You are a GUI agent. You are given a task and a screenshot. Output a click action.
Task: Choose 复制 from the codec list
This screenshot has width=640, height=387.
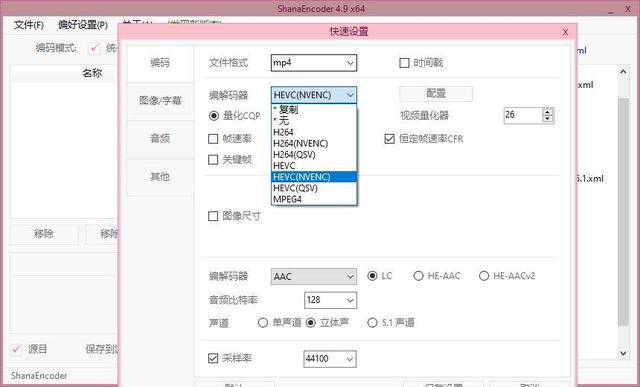point(313,109)
